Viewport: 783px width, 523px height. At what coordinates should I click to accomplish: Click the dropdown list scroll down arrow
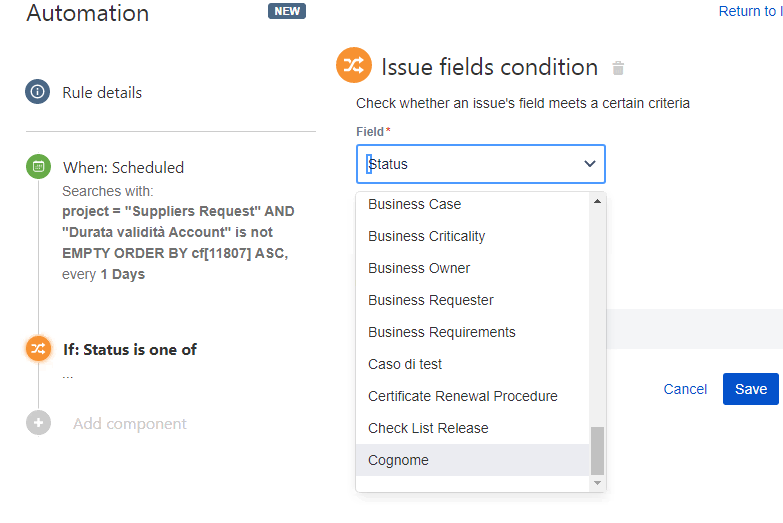pyautogui.click(x=597, y=483)
